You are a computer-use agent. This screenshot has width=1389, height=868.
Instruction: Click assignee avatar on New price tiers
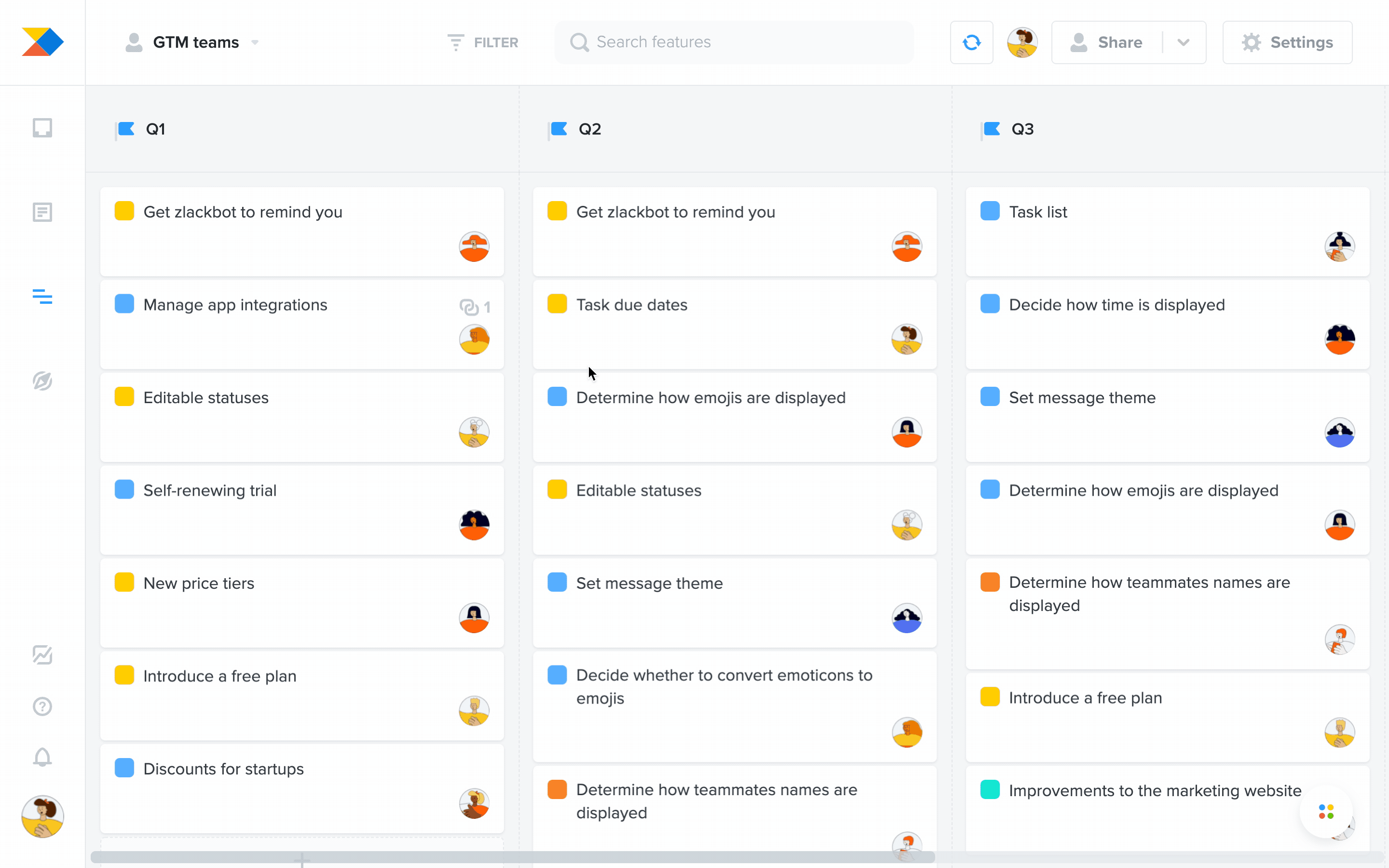474,618
